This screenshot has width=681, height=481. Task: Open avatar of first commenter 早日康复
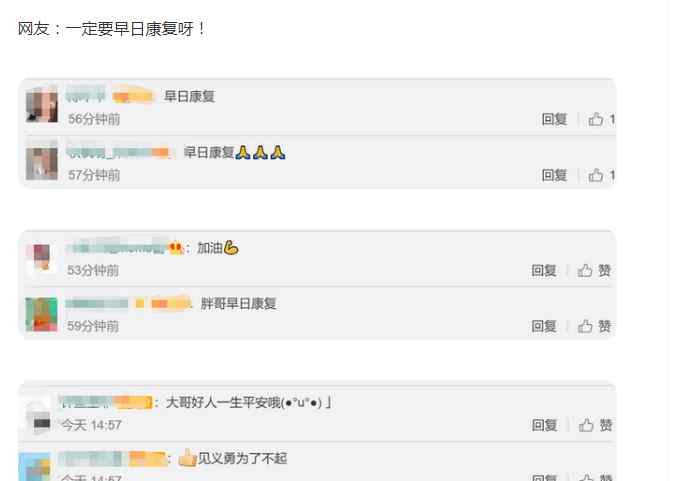pyautogui.click(x=42, y=105)
